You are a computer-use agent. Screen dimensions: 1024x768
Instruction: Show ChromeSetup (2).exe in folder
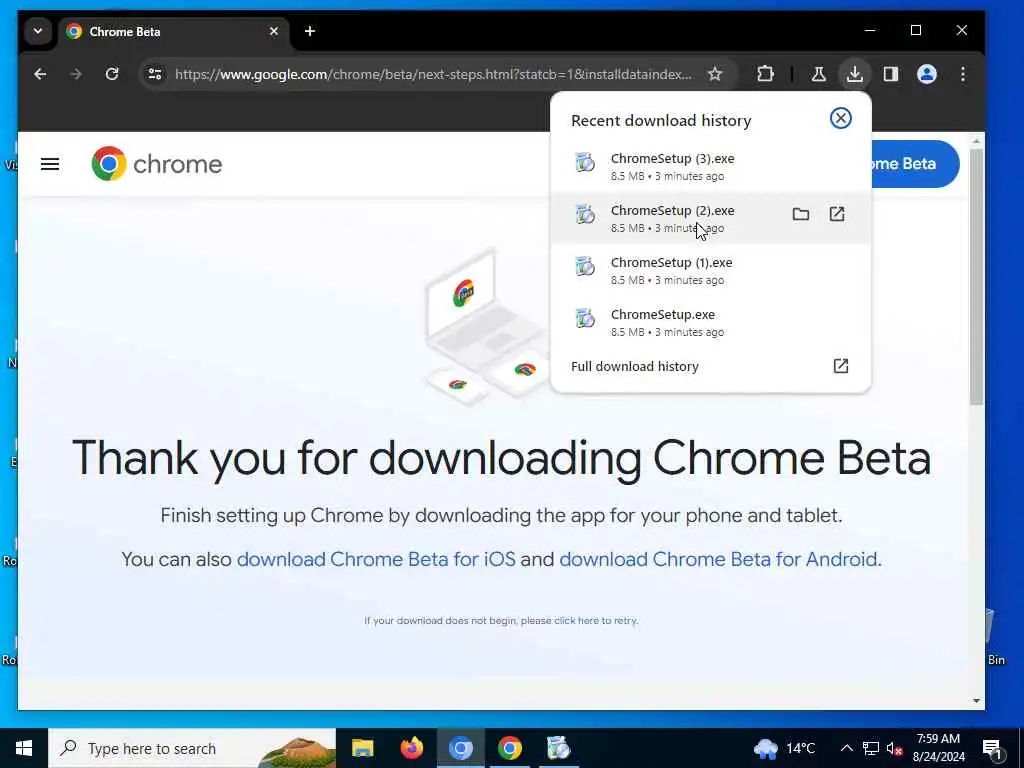point(801,214)
